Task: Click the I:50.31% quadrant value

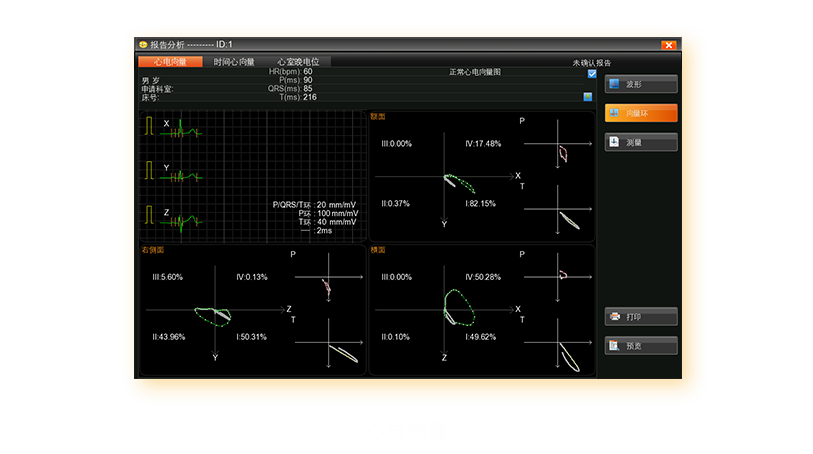Action: point(251,337)
